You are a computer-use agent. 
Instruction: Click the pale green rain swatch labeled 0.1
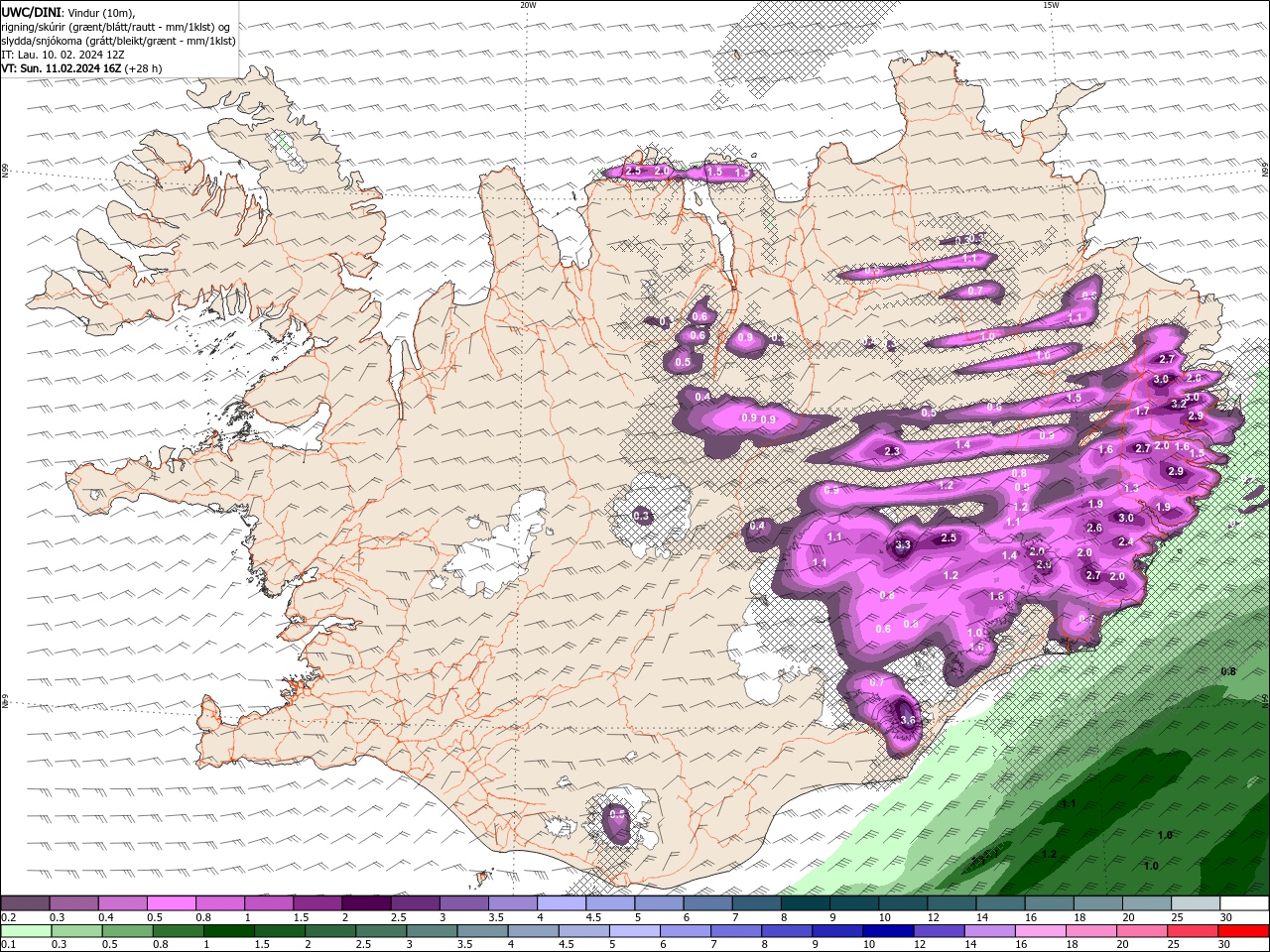[26, 931]
